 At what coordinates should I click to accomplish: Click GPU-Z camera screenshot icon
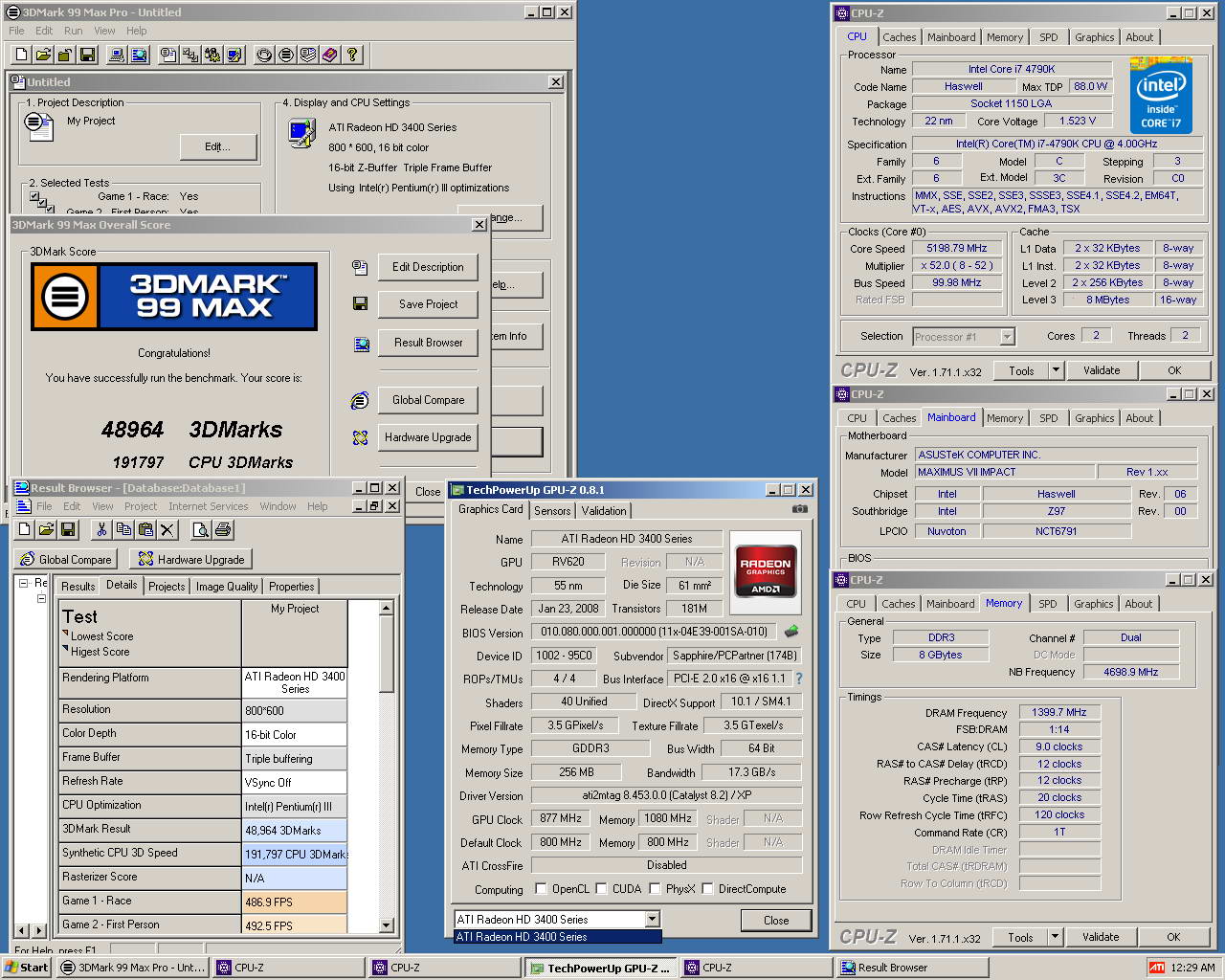coord(800,509)
